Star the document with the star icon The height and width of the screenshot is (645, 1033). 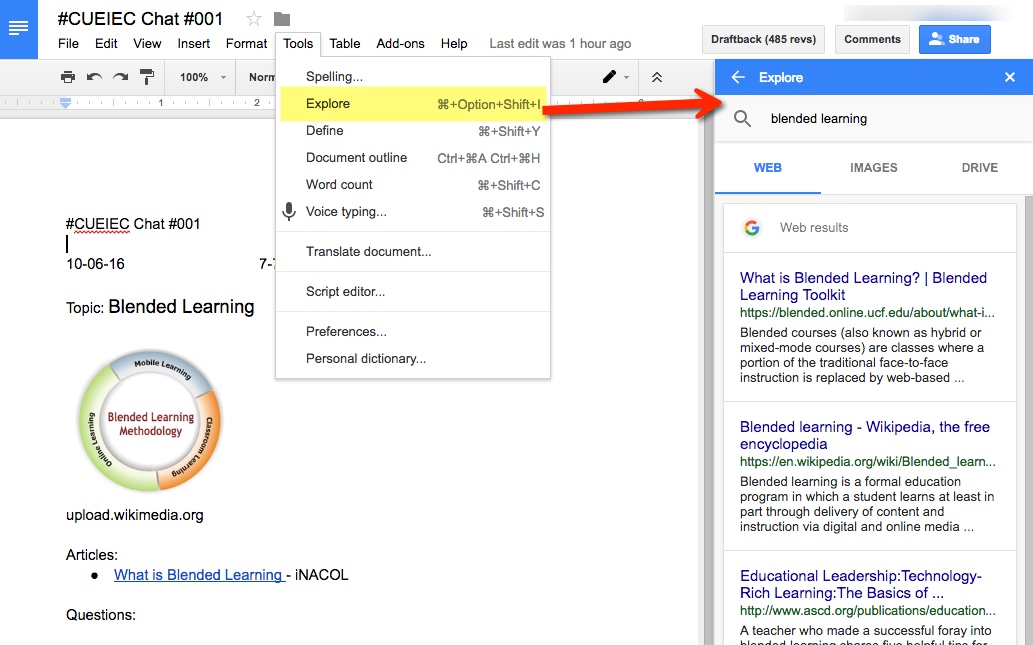(254, 19)
